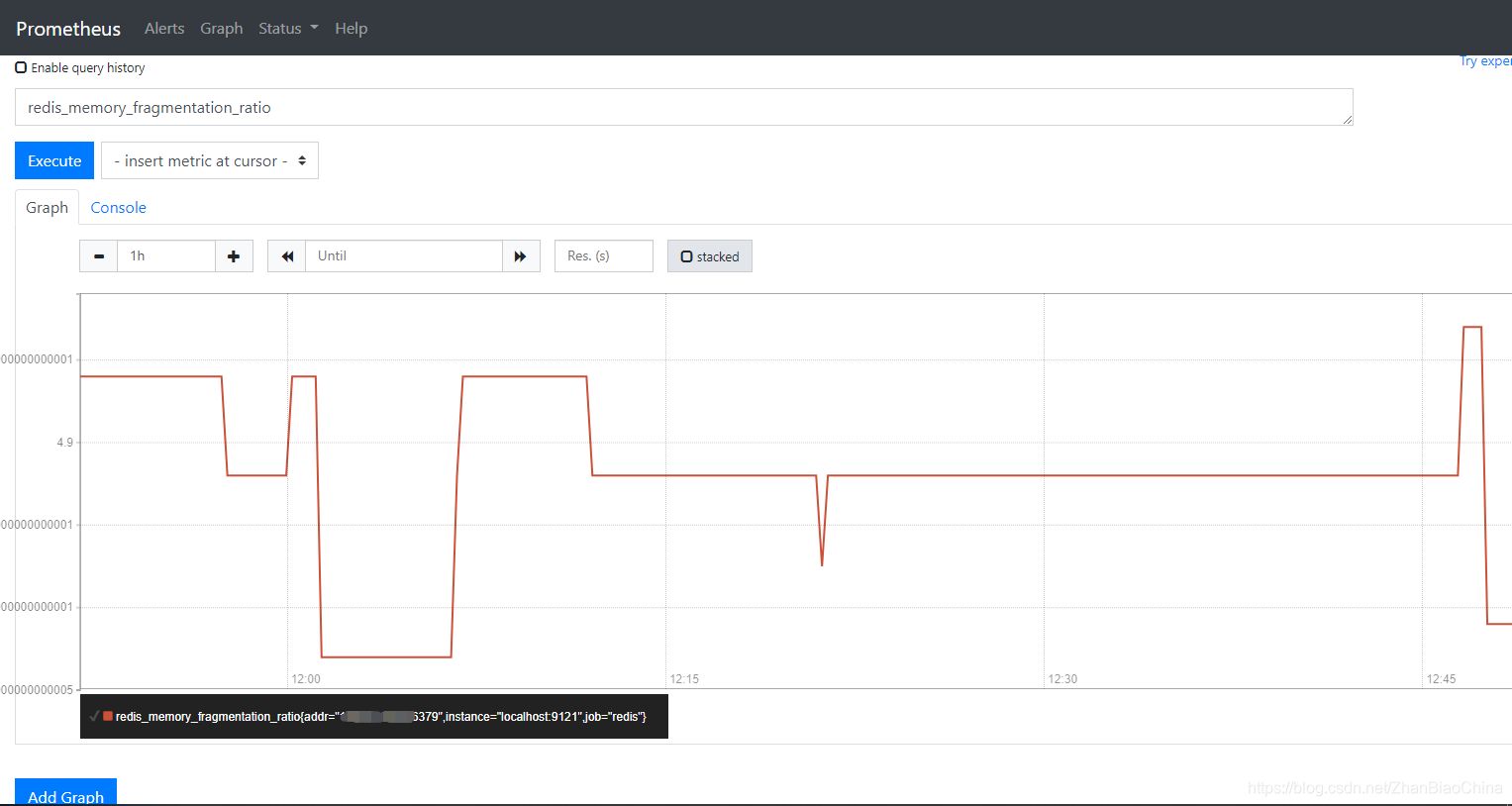The width and height of the screenshot is (1512, 806).
Task: Click the 12:00 time axis label
Action: point(306,679)
